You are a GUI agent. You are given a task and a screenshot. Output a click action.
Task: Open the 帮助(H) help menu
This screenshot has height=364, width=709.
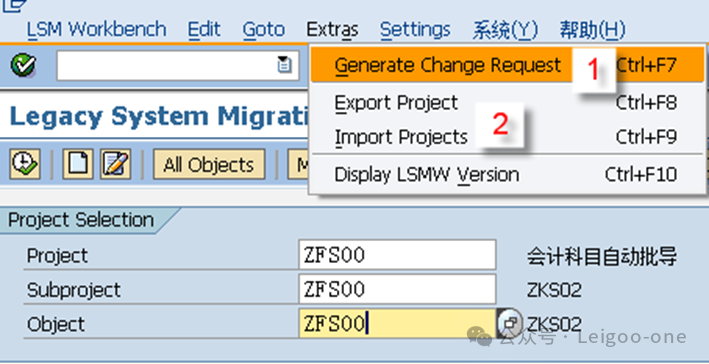click(592, 30)
